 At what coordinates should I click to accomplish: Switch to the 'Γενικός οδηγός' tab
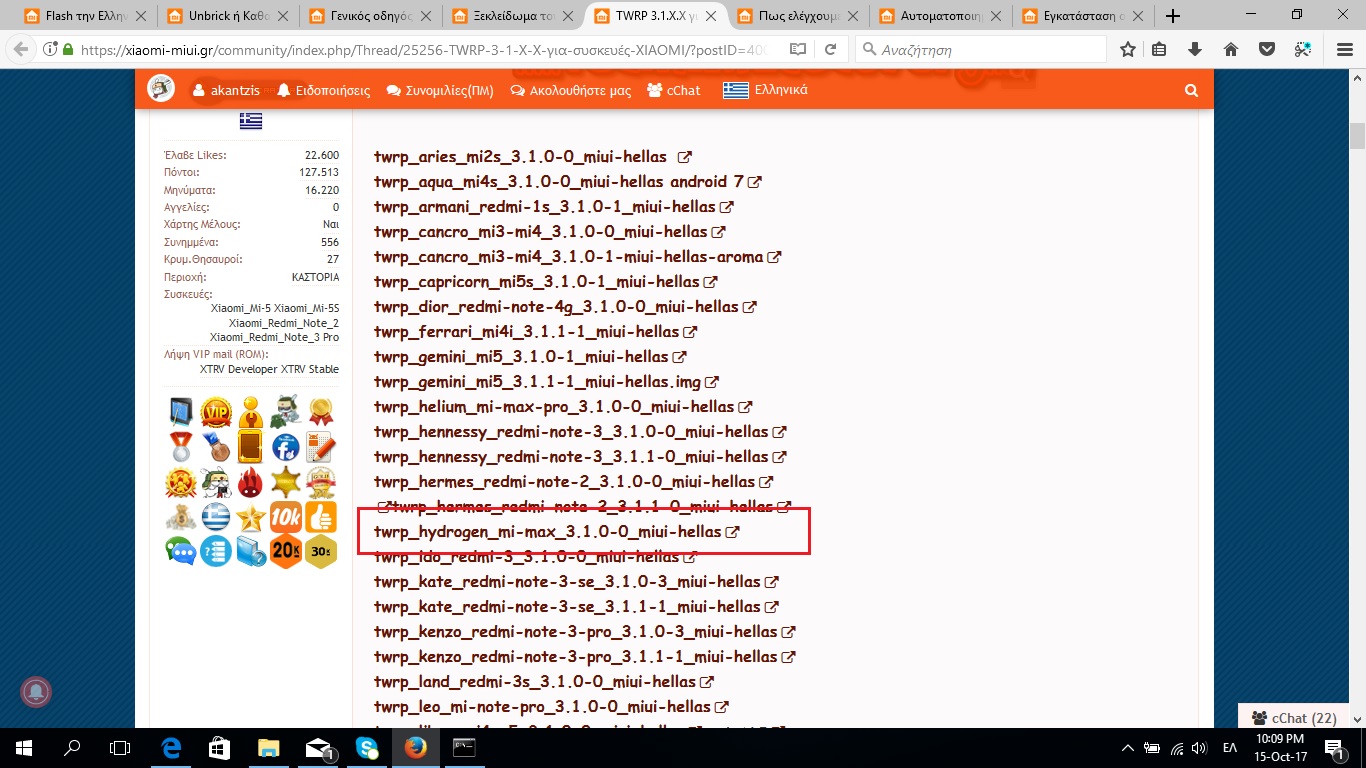point(371,16)
